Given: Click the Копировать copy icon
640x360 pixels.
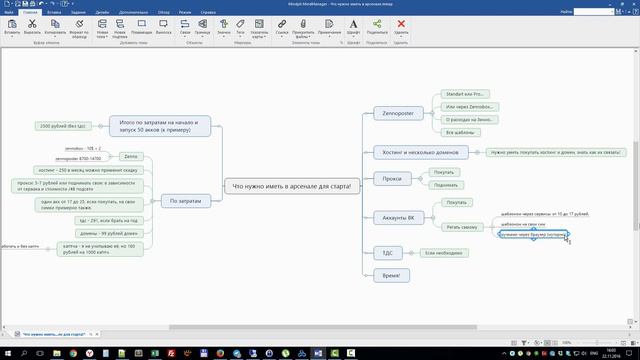Looking at the screenshot, I should pos(55,24).
